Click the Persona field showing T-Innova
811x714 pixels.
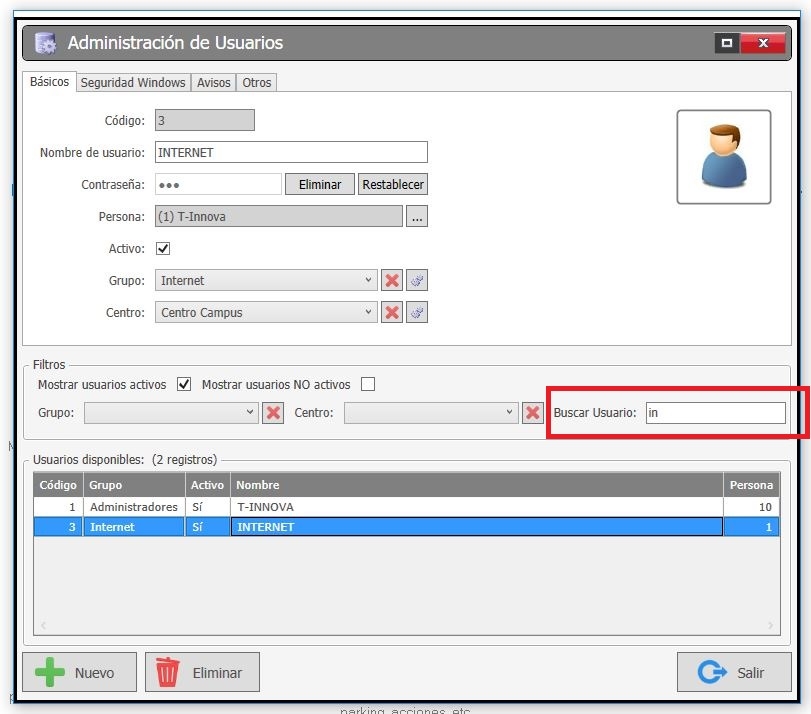(x=279, y=217)
